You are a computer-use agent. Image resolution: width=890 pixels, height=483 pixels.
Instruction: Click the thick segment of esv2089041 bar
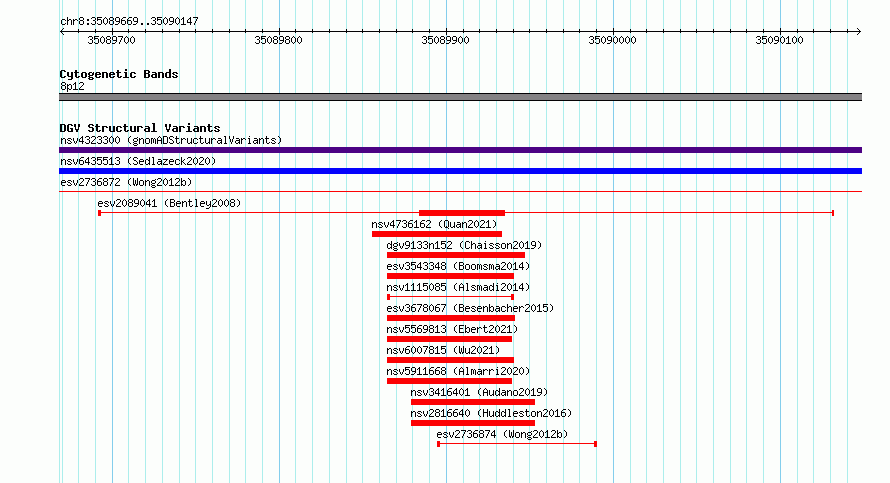coord(462,213)
